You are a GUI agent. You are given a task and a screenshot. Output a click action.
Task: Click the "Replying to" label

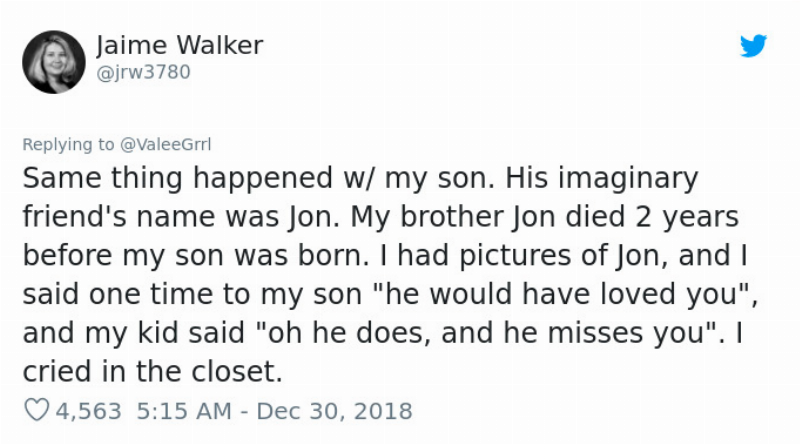tap(68, 144)
